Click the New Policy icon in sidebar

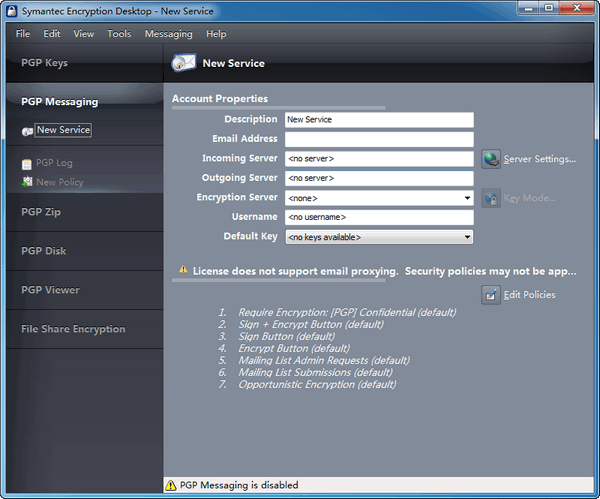coord(27,182)
